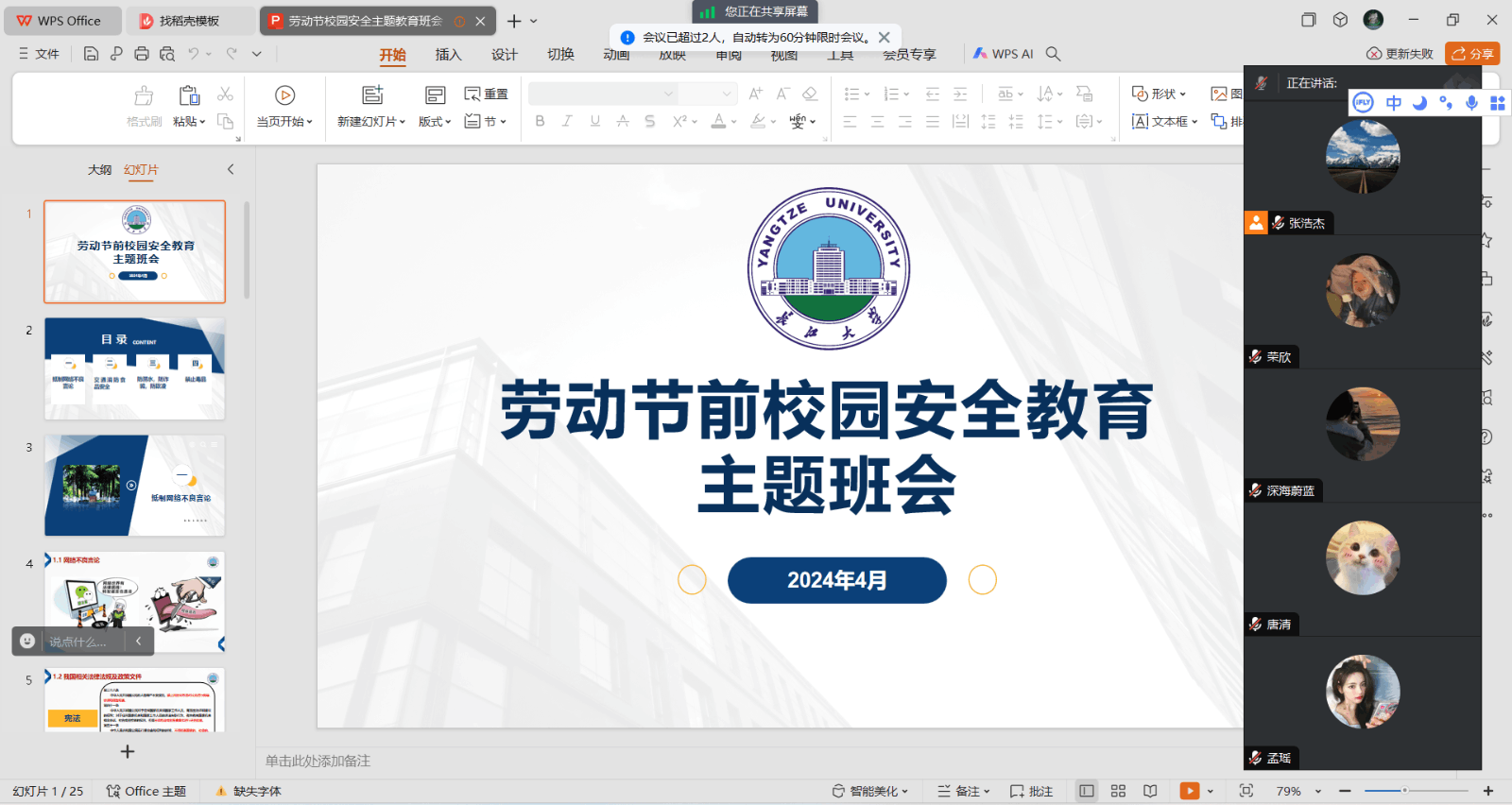Expand the 版式 layout dropdown

coord(435,122)
